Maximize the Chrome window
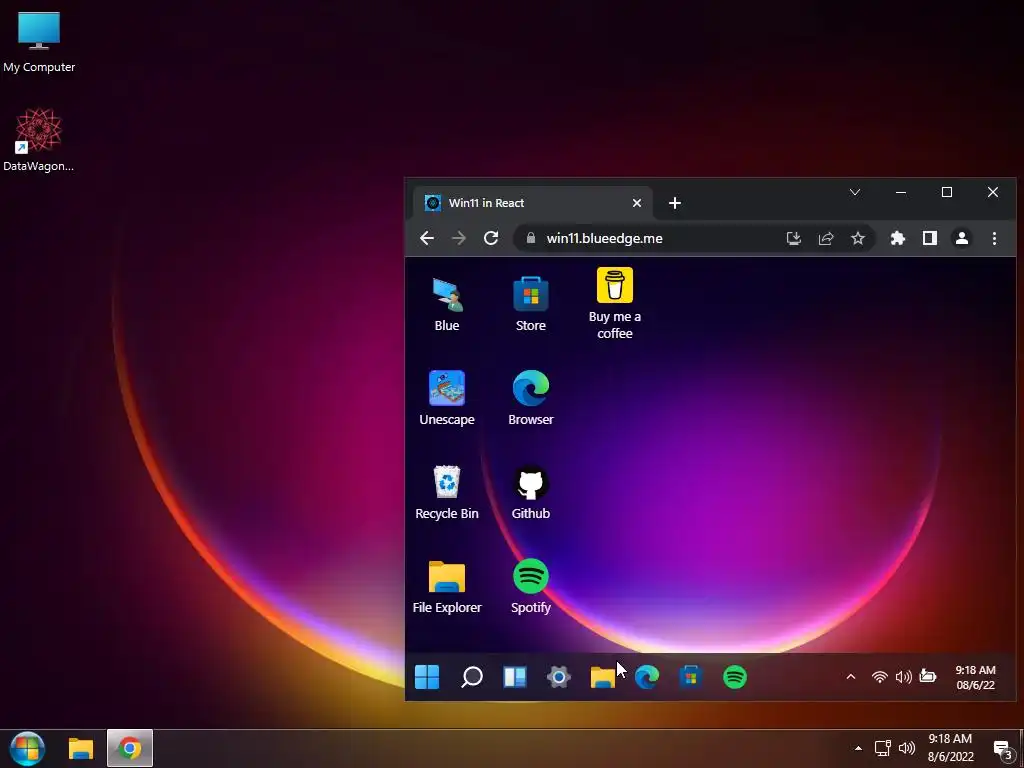1024x768 pixels. (947, 192)
